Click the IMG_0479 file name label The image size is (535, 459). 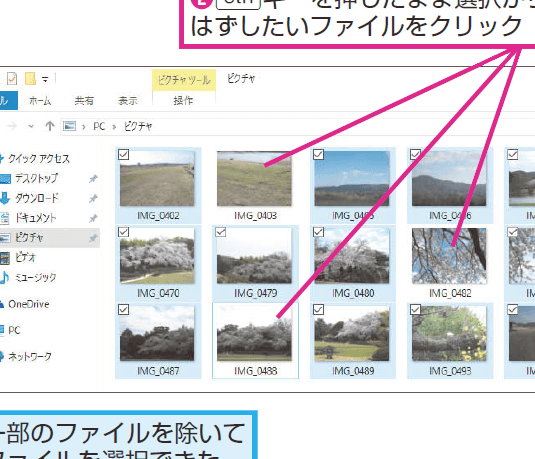click(256, 293)
